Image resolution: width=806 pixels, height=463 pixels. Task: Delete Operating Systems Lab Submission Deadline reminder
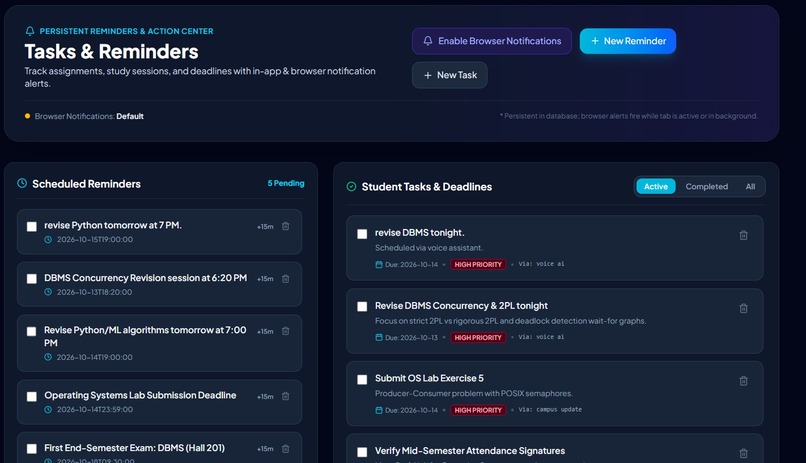(x=286, y=396)
